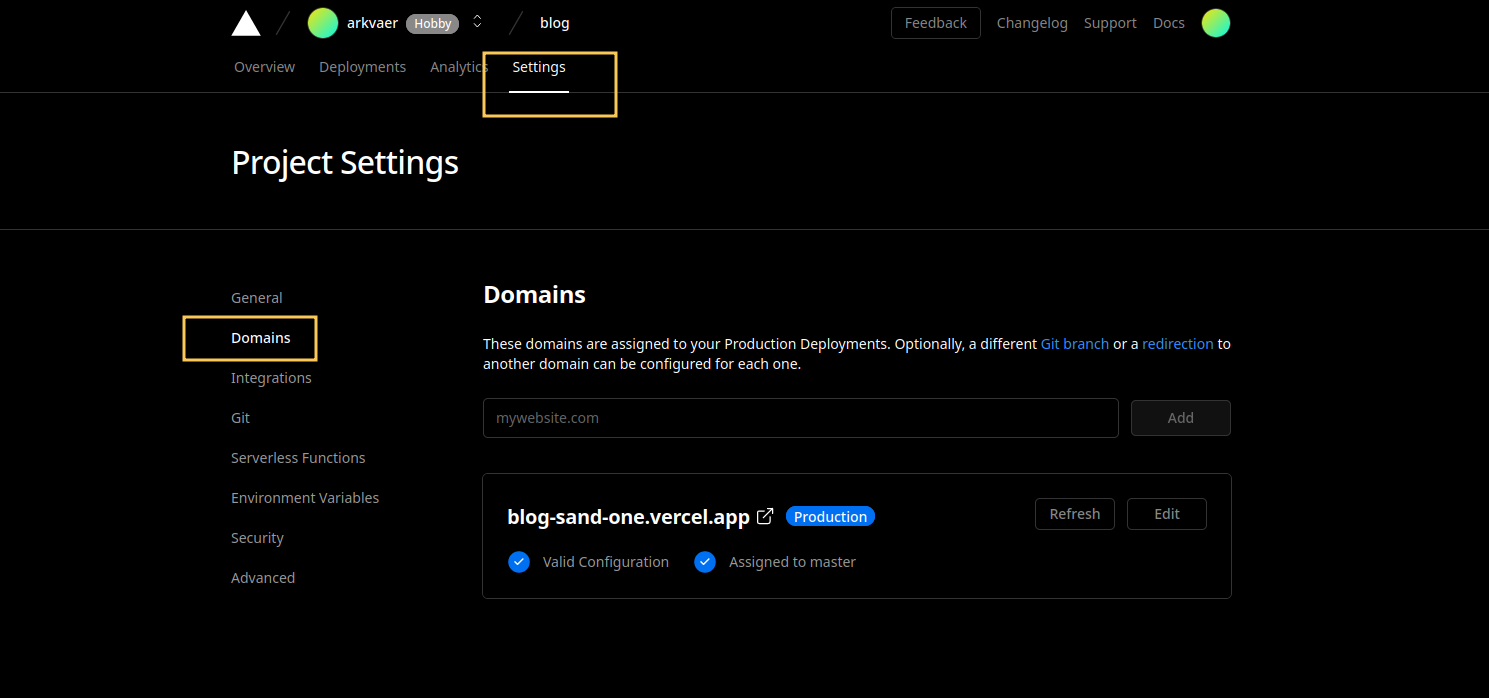
Task: Open the arkvaer team avatar
Action: pyautogui.click(x=322, y=23)
